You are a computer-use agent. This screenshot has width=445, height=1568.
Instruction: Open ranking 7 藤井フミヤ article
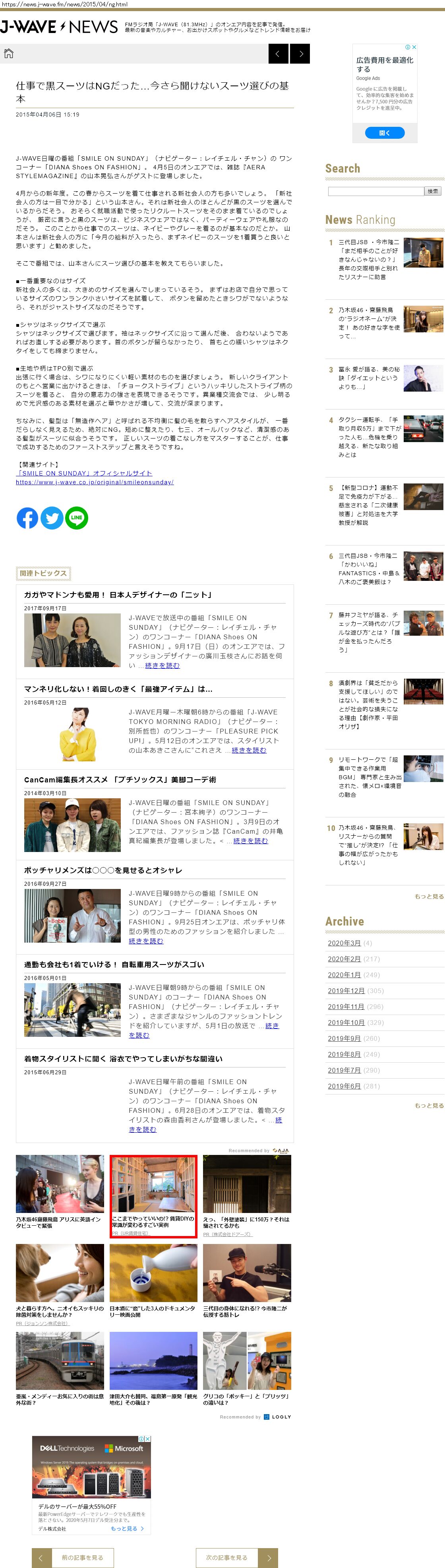[370, 633]
